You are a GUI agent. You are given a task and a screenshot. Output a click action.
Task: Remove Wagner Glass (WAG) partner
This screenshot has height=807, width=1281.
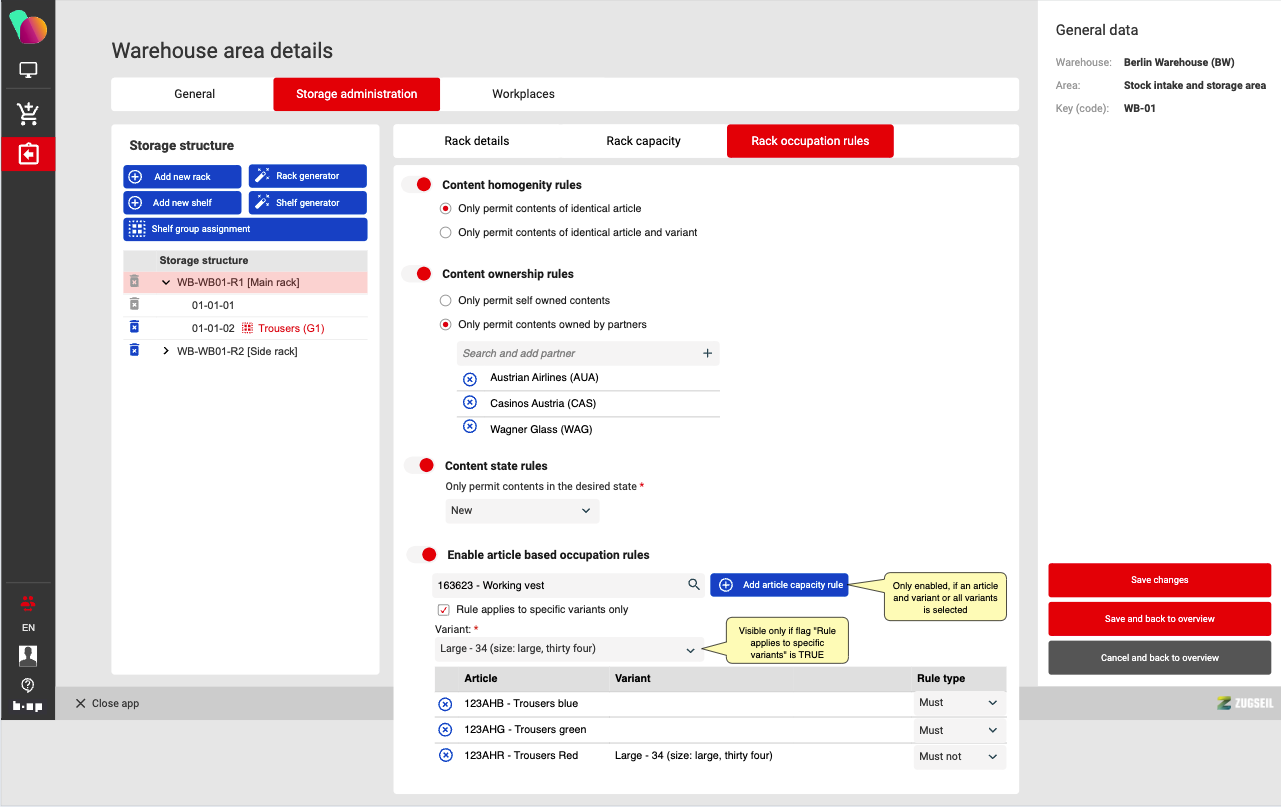[x=470, y=427]
